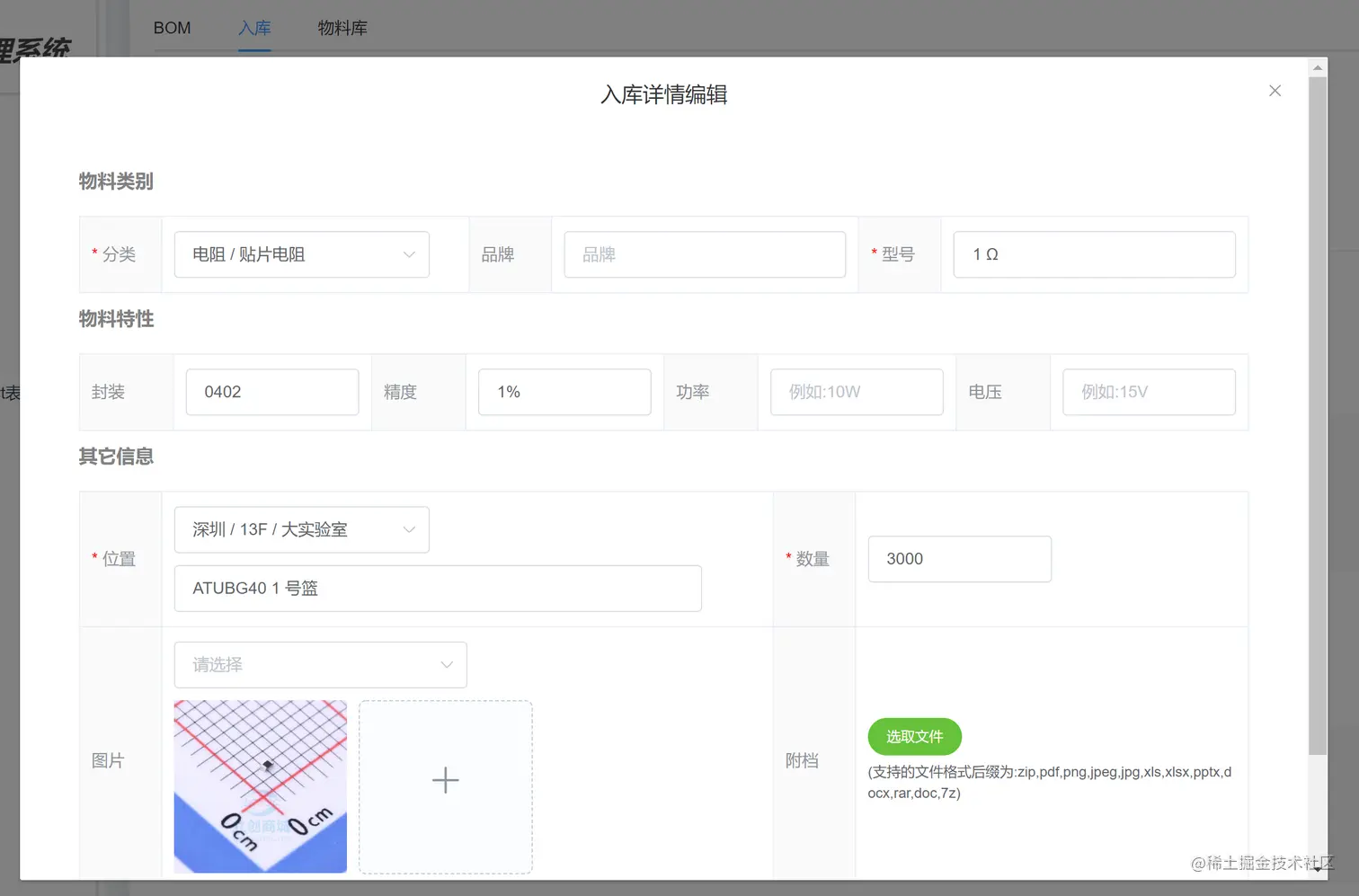Edit the location detail field ATUBG40 1 号篮

click(438, 589)
